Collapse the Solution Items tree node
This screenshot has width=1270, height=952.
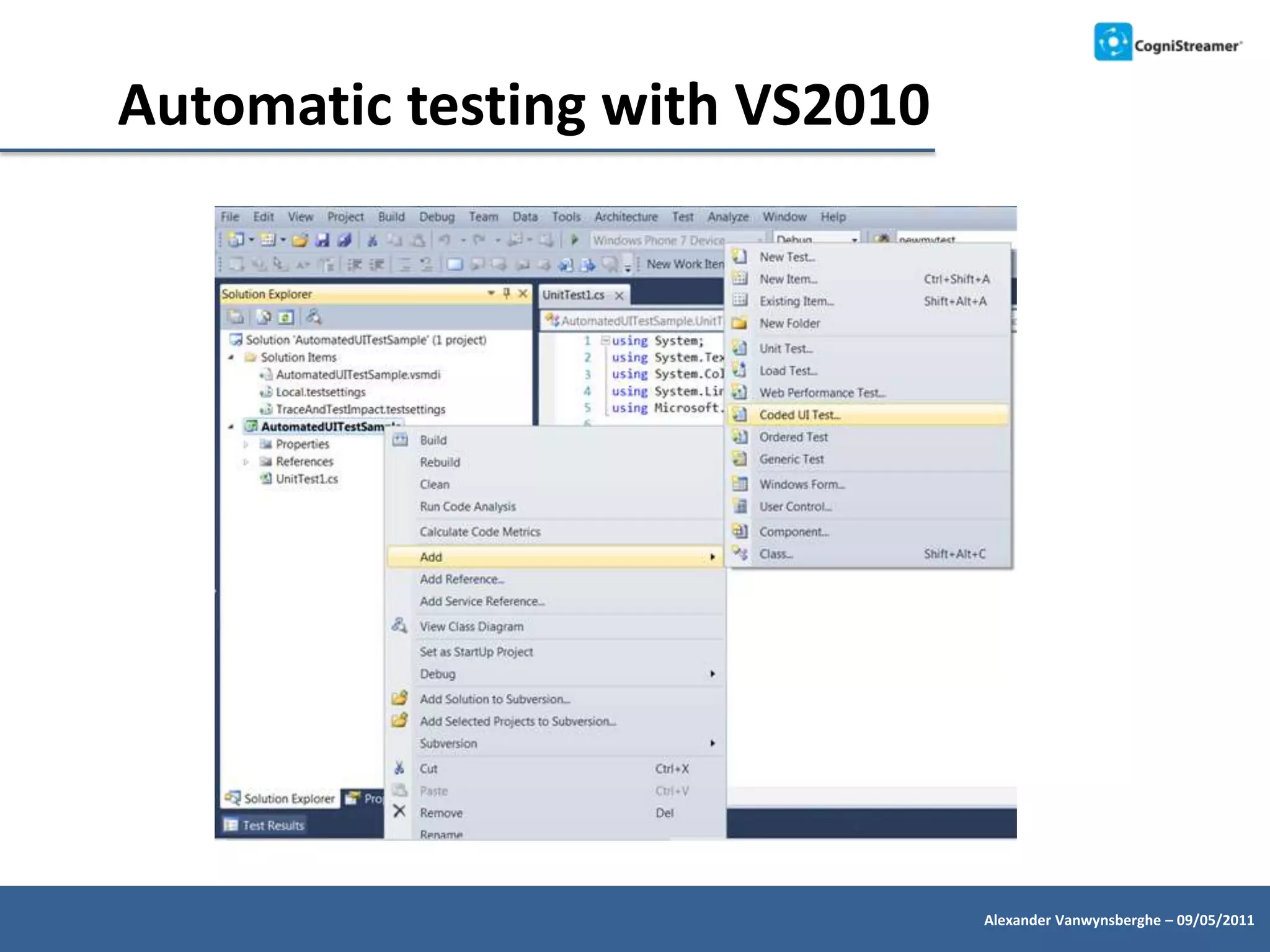coord(231,358)
